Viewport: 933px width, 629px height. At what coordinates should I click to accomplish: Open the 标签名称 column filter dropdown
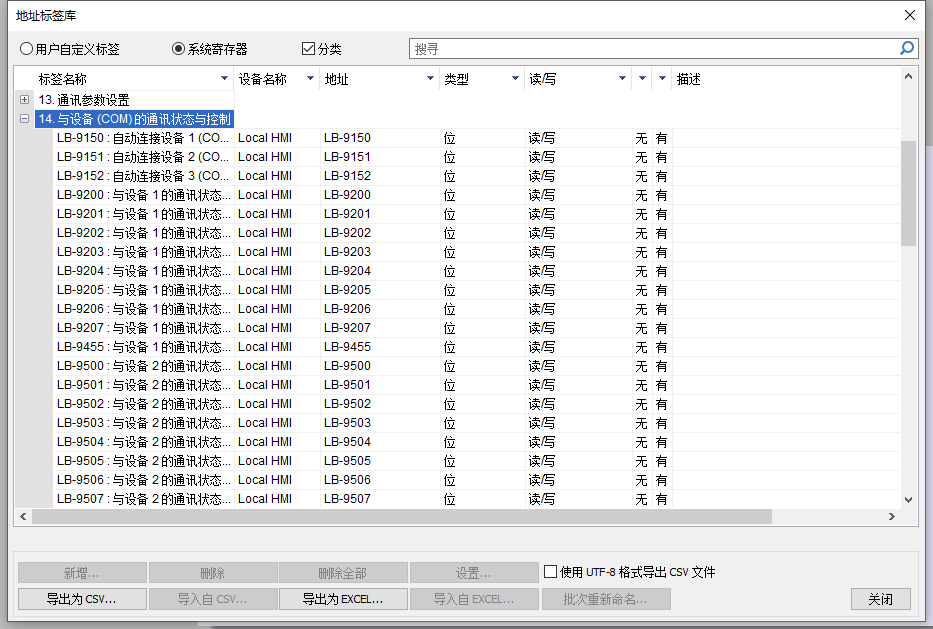224,79
